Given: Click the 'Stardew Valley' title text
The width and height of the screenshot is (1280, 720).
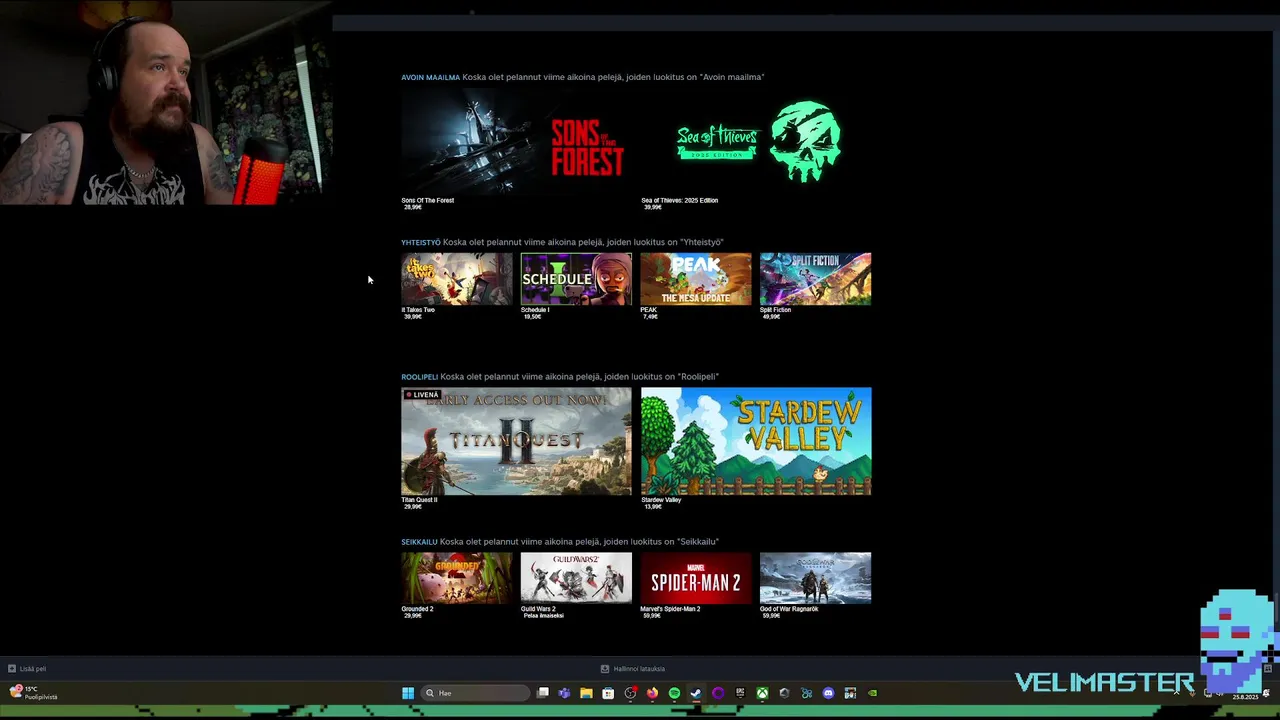Looking at the screenshot, I should 661,500.
